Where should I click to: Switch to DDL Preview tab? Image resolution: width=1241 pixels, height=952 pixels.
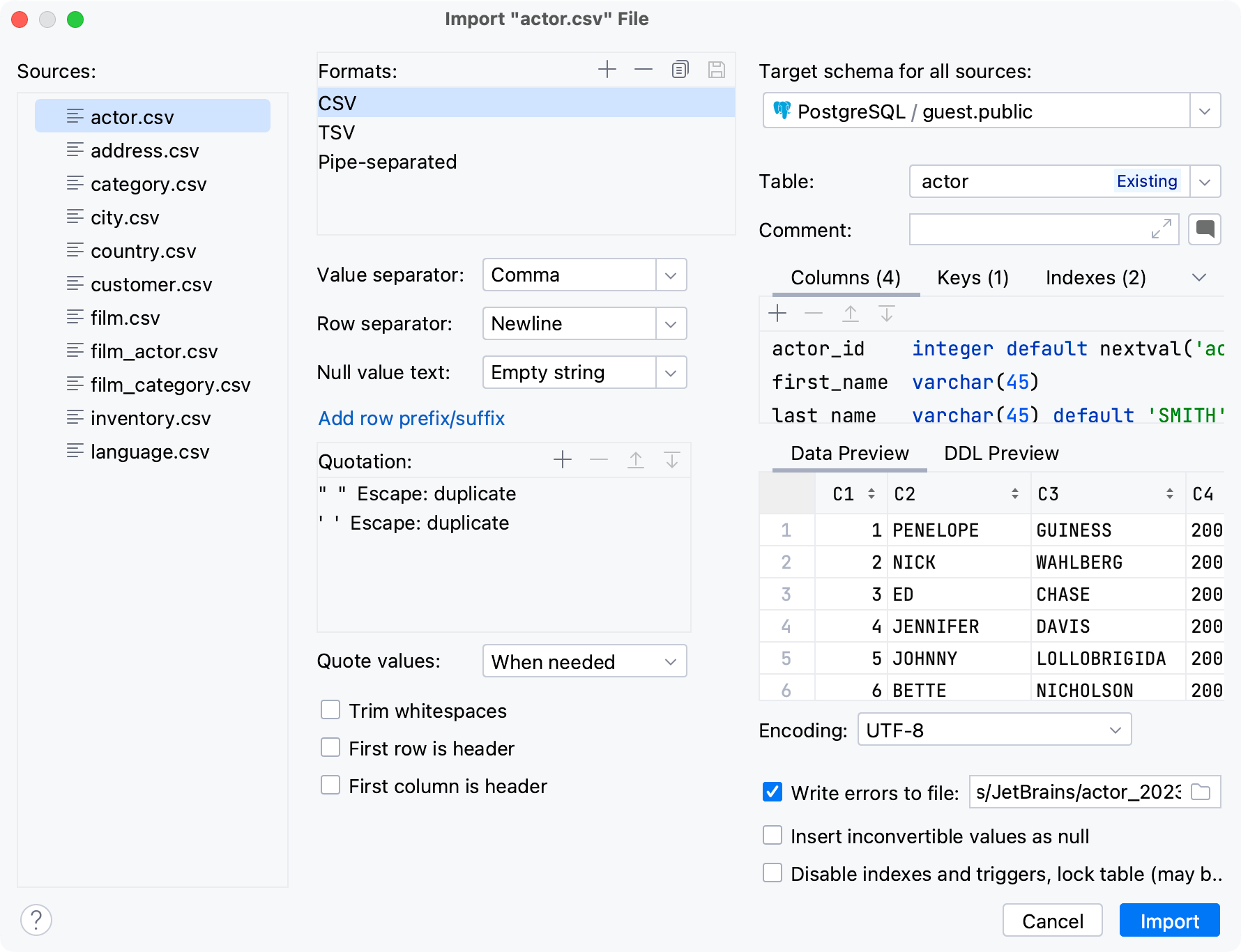point(1000,453)
